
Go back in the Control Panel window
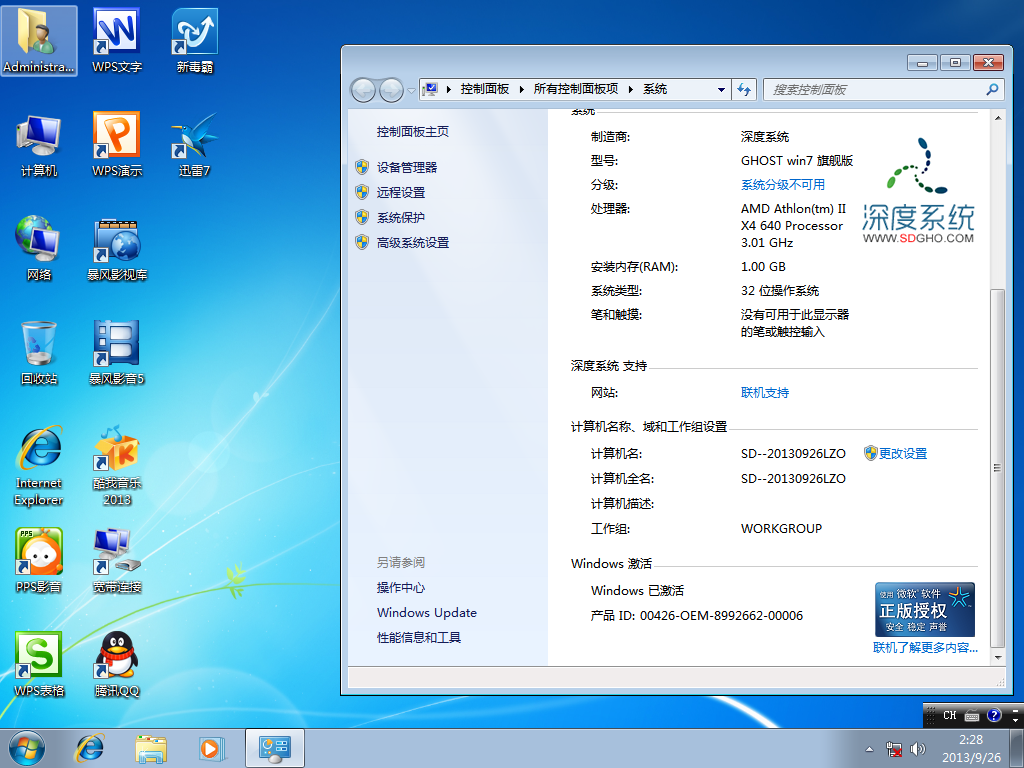(363, 90)
